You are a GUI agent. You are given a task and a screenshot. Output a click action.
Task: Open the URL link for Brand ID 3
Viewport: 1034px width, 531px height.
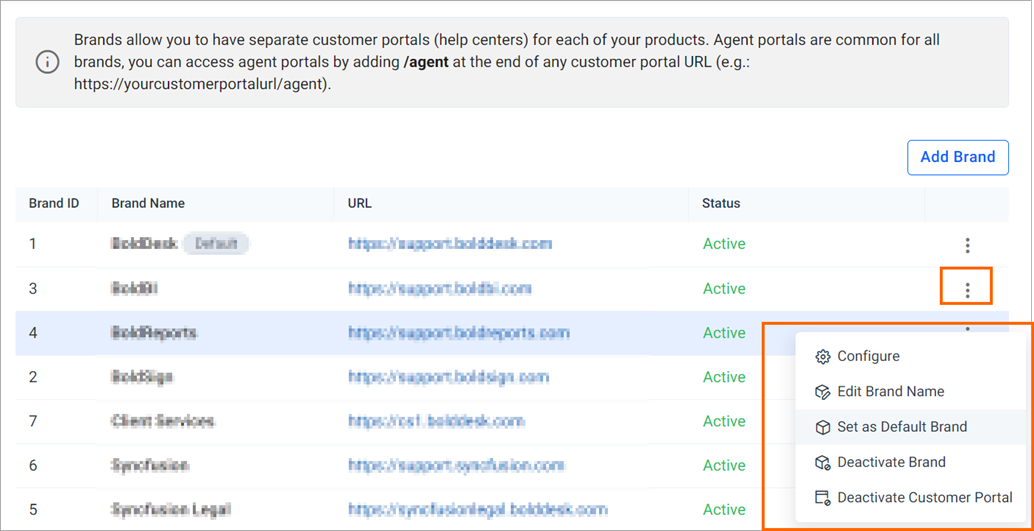pyautogui.click(x=440, y=289)
